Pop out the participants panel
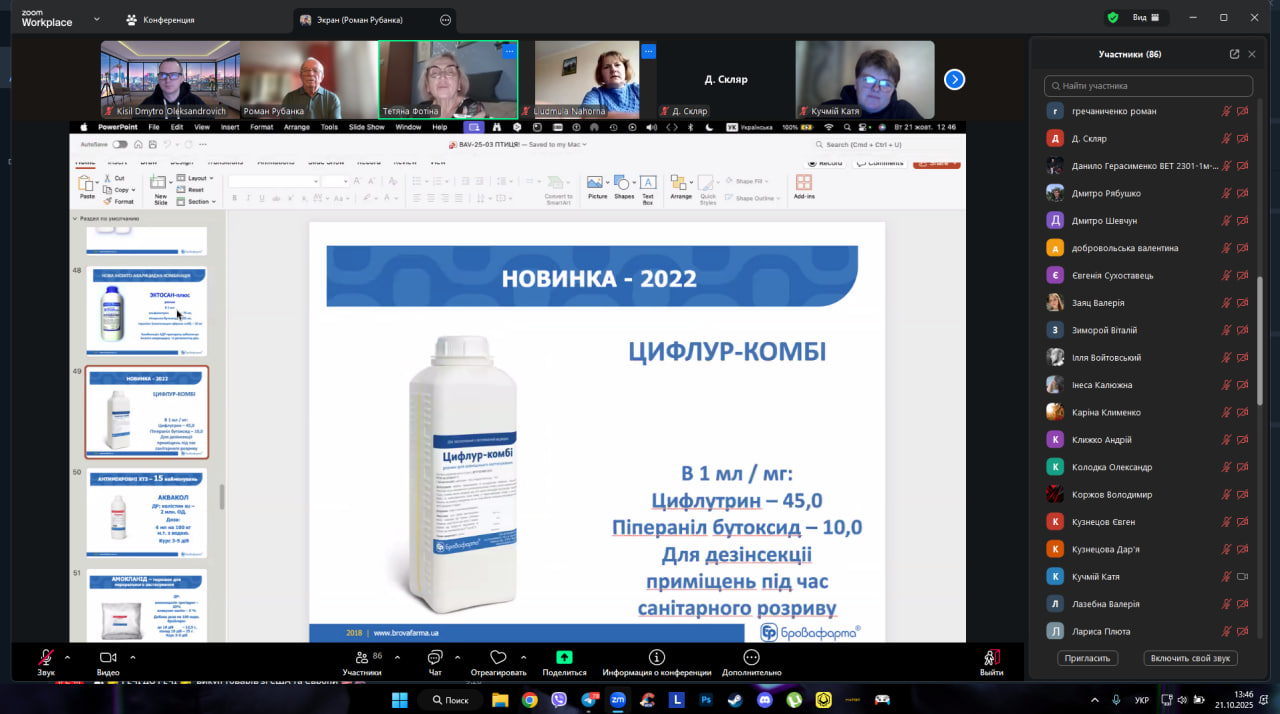 1234,54
